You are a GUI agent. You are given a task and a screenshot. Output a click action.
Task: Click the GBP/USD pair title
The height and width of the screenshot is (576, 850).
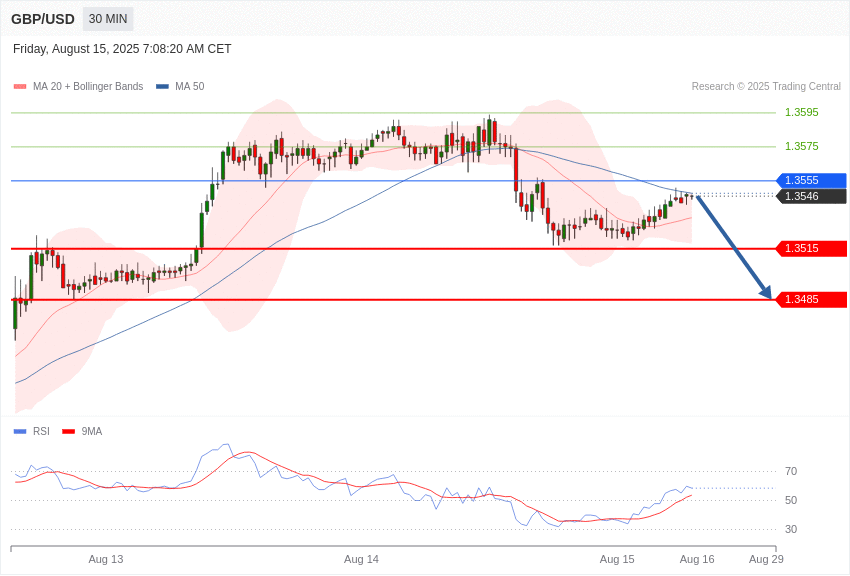coord(43,20)
